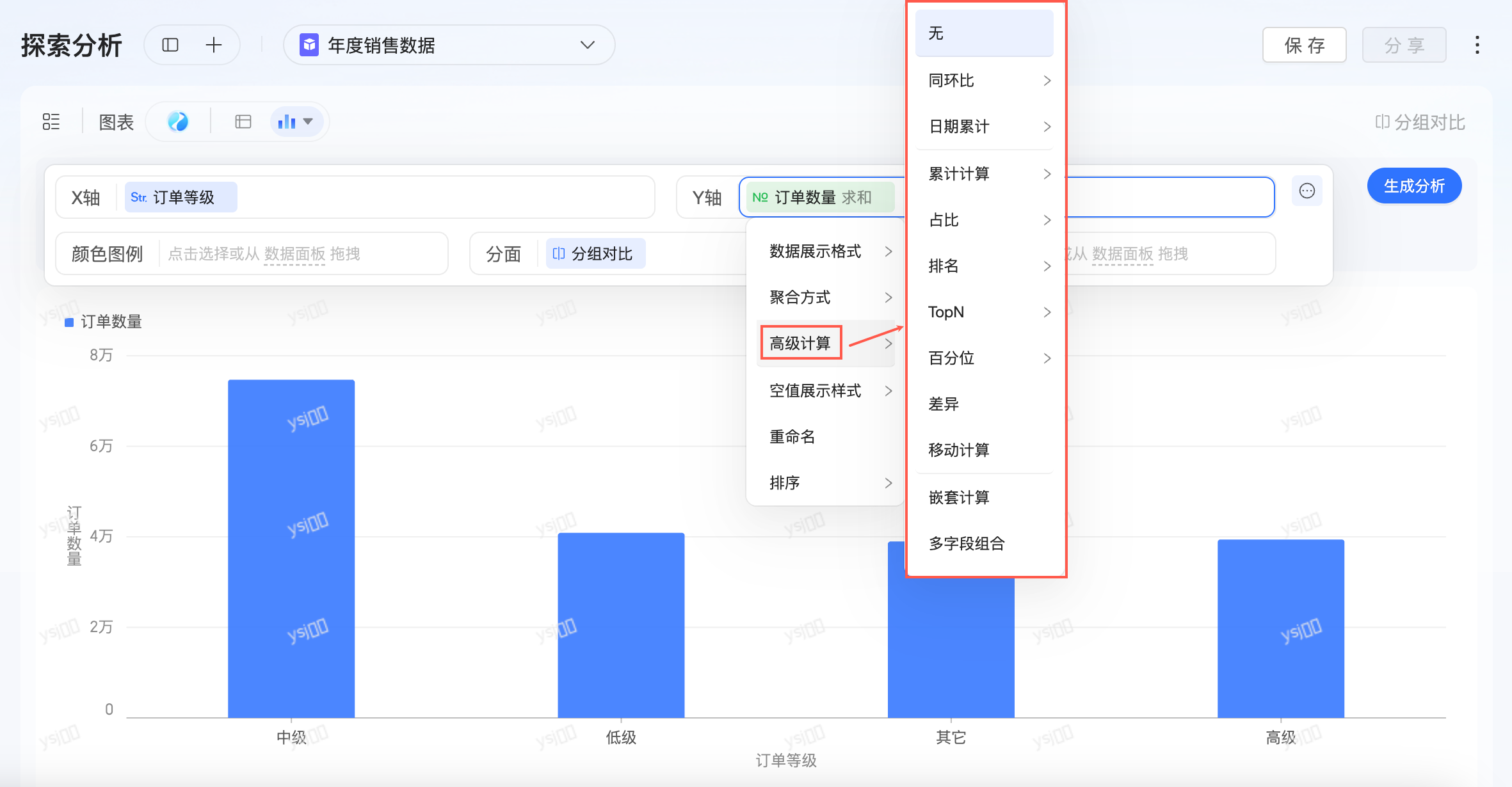Select 移动计算 from advanced calculation menu
This screenshot has height=787, width=1512.
click(x=959, y=450)
